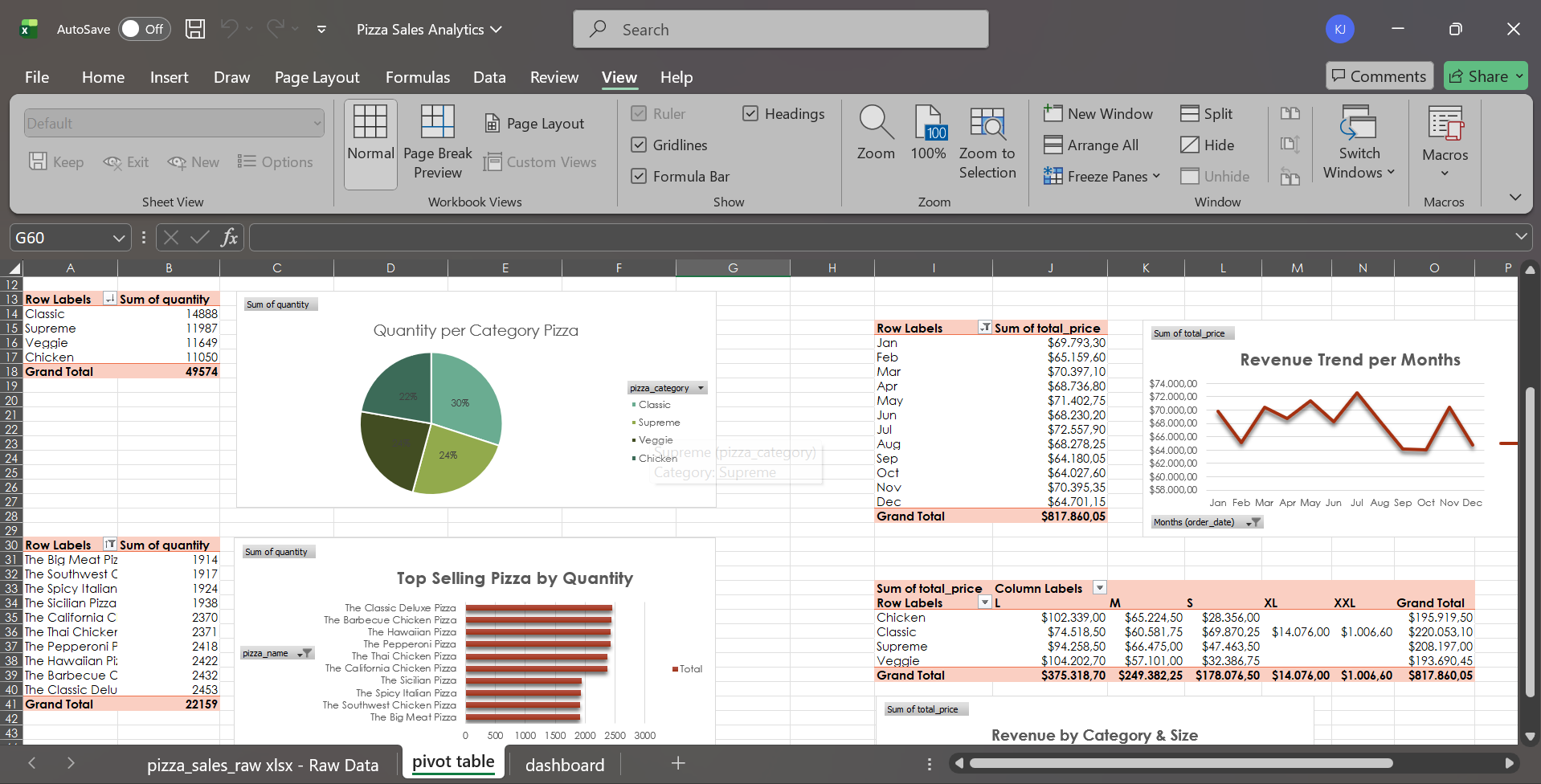The image size is (1541, 784).
Task: Open a New Window of the workbook
Action: (x=1099, y=113)
